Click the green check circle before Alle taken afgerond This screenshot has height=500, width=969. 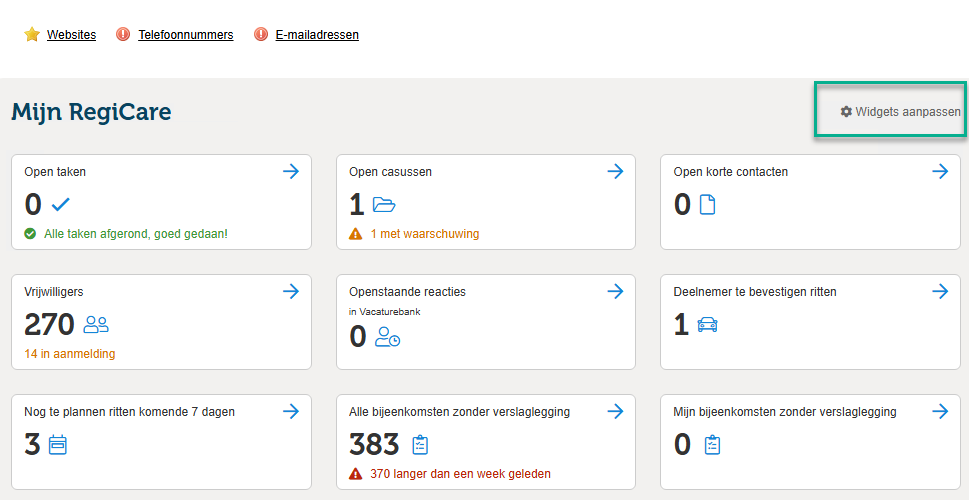point(30,234)
